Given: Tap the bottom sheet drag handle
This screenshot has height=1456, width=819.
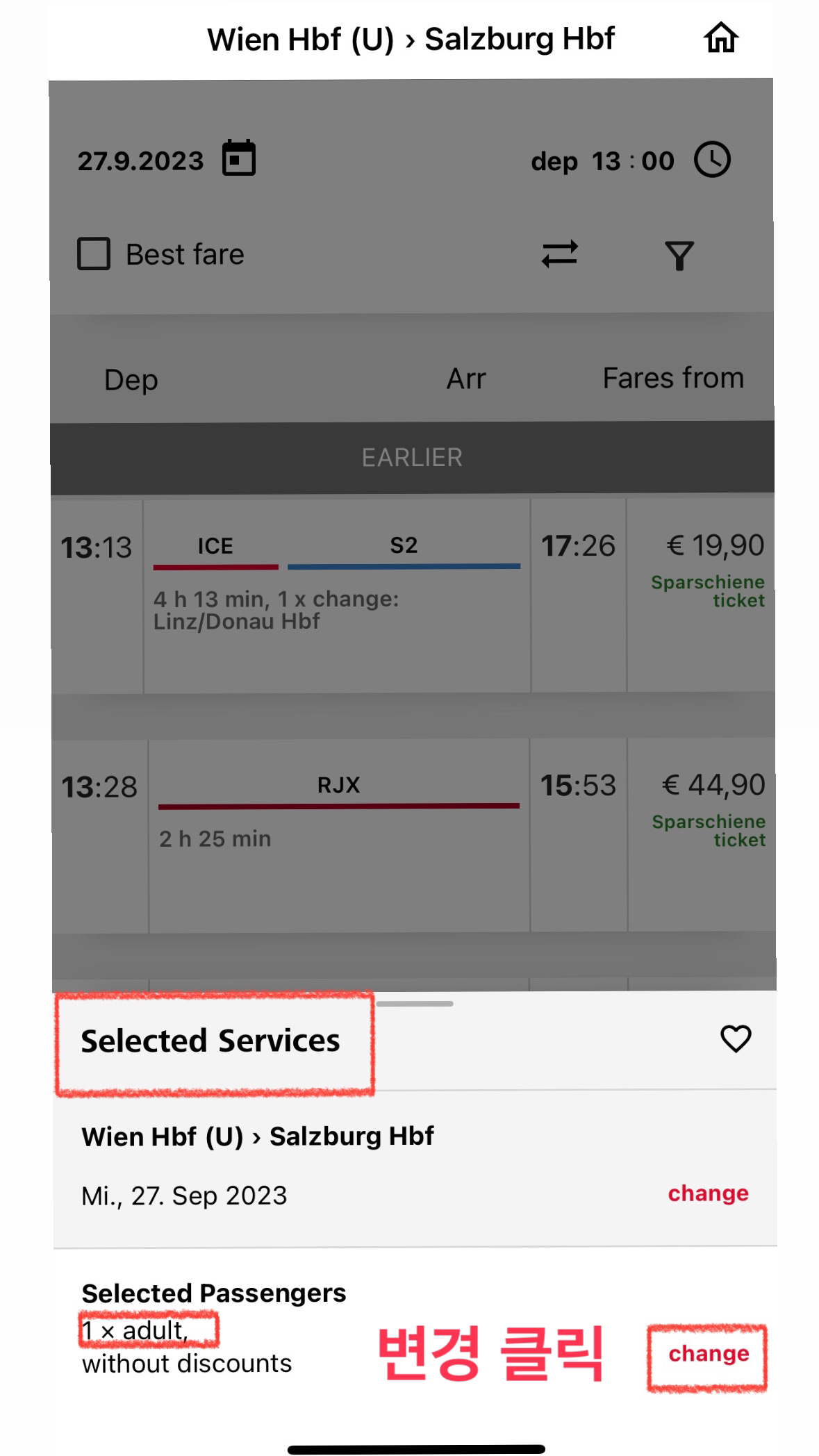Looking at the screenshot, I should point(415,1004).
